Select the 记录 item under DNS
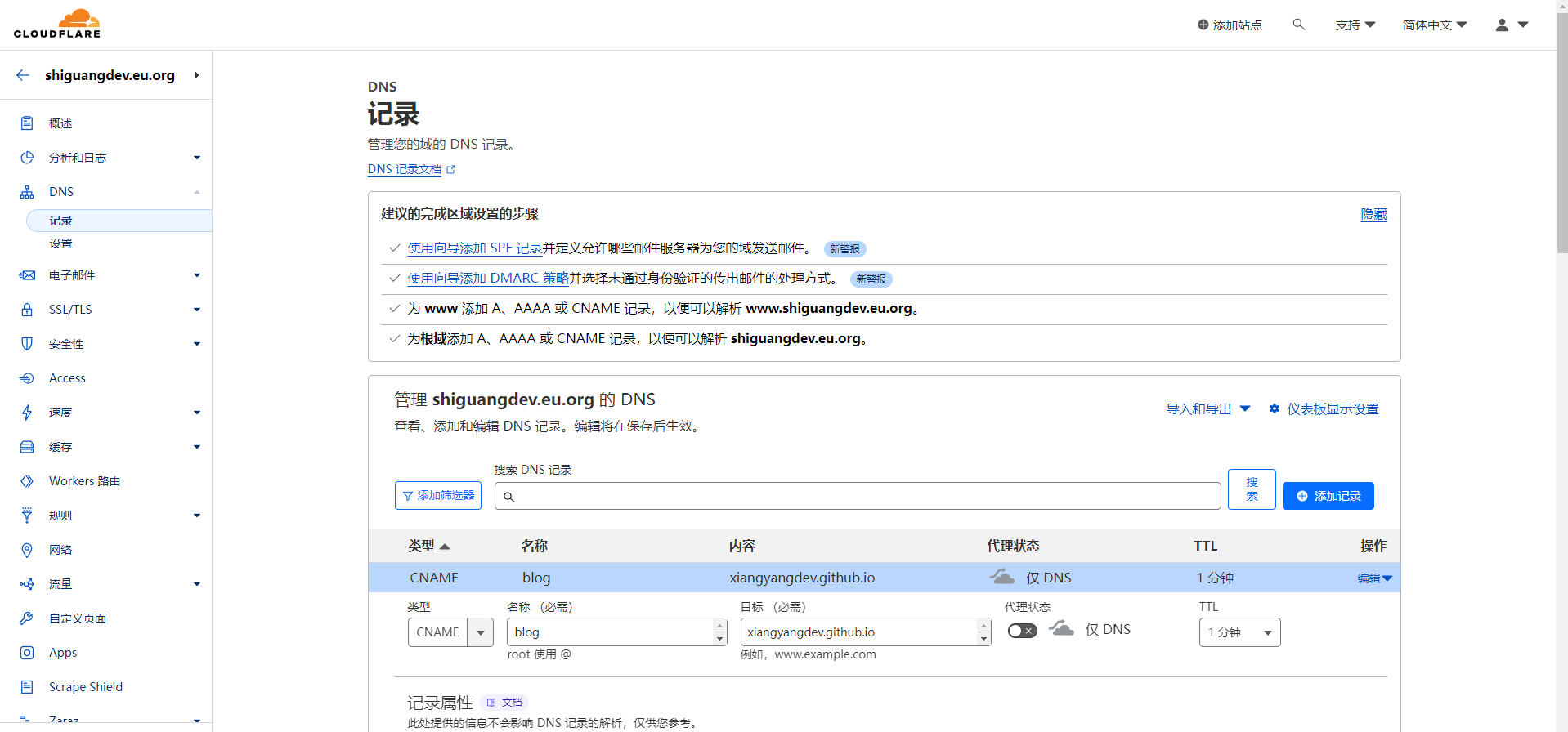The height and width of the screenshot is (732, 1568). point(119,221)
